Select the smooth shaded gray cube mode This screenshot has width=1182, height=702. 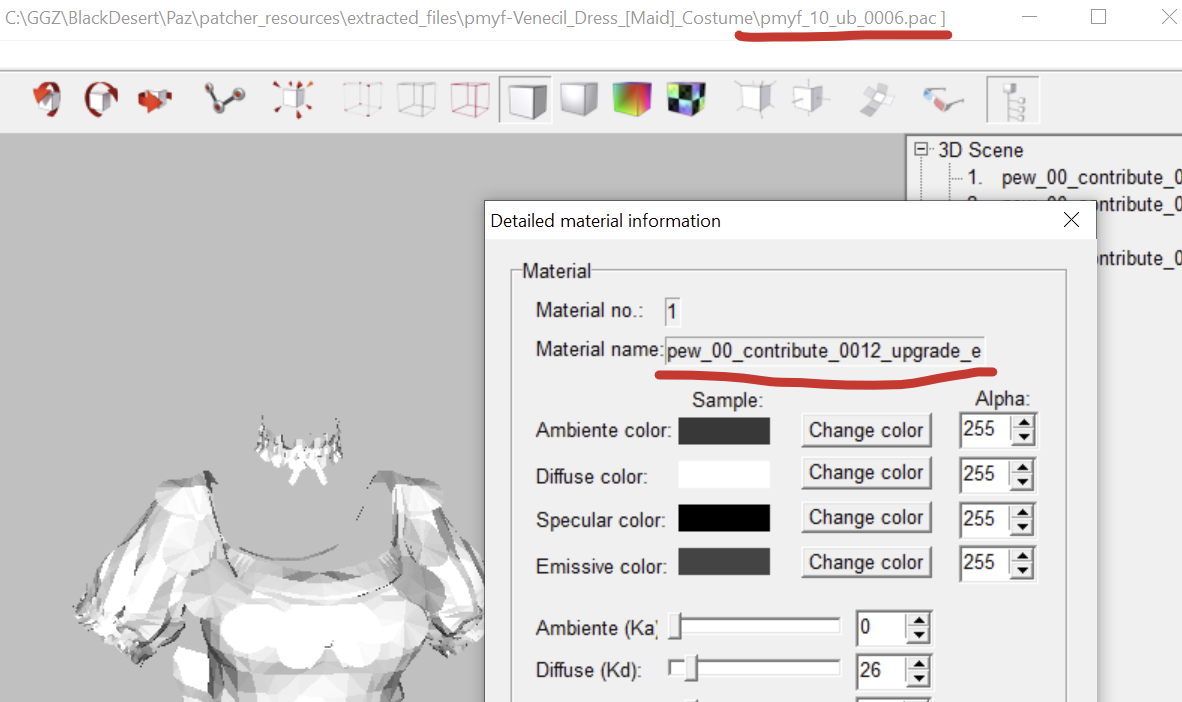coord(578,99)
